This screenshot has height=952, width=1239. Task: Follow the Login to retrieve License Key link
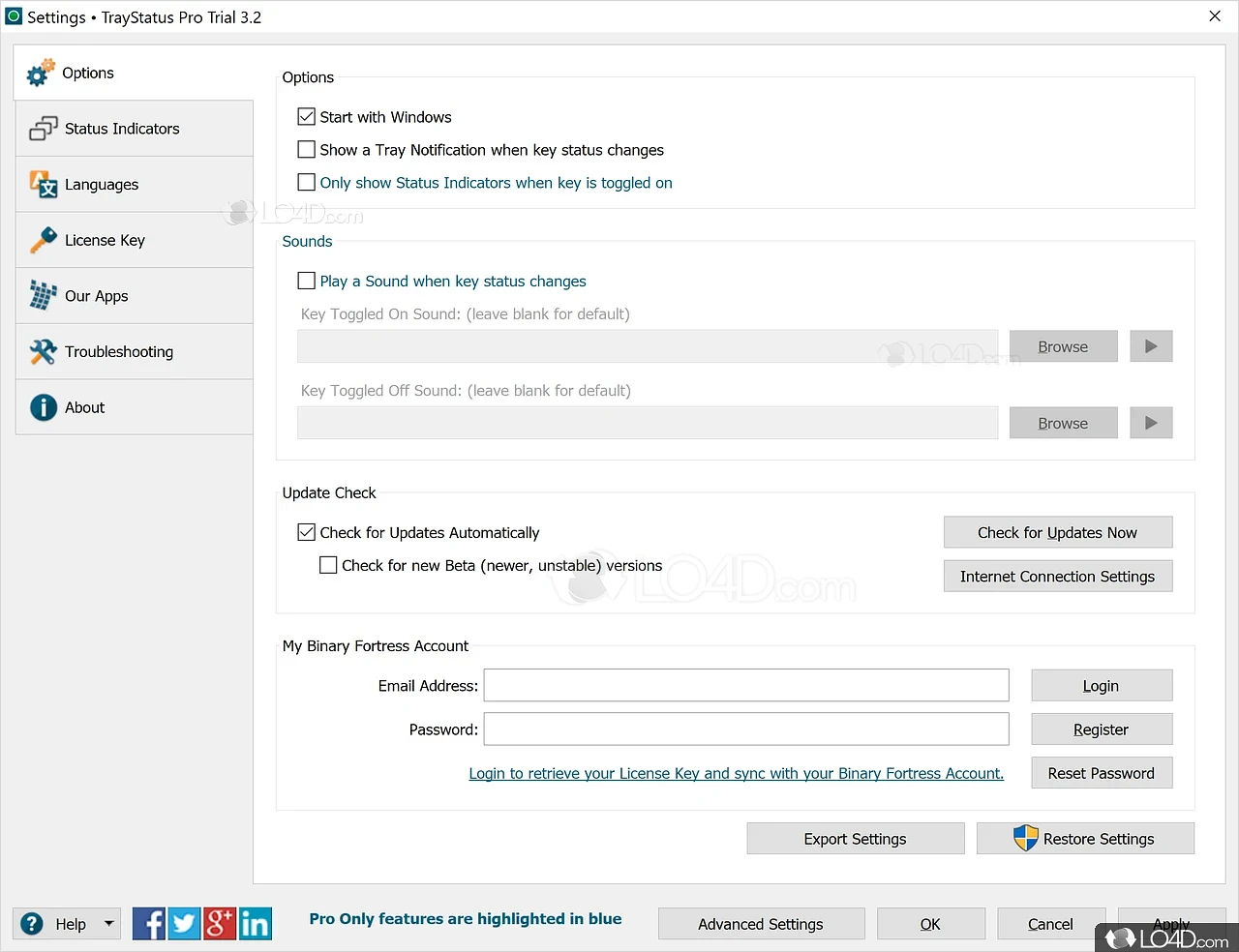point(737,773)
